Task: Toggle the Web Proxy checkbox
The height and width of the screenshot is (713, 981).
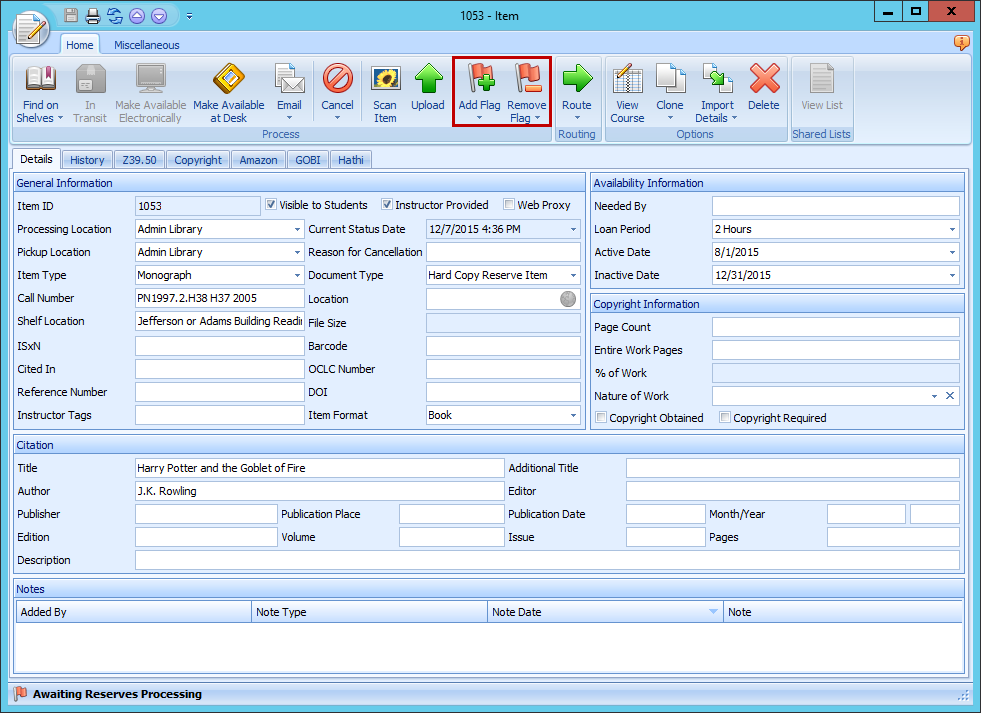Action: (508, 205)
